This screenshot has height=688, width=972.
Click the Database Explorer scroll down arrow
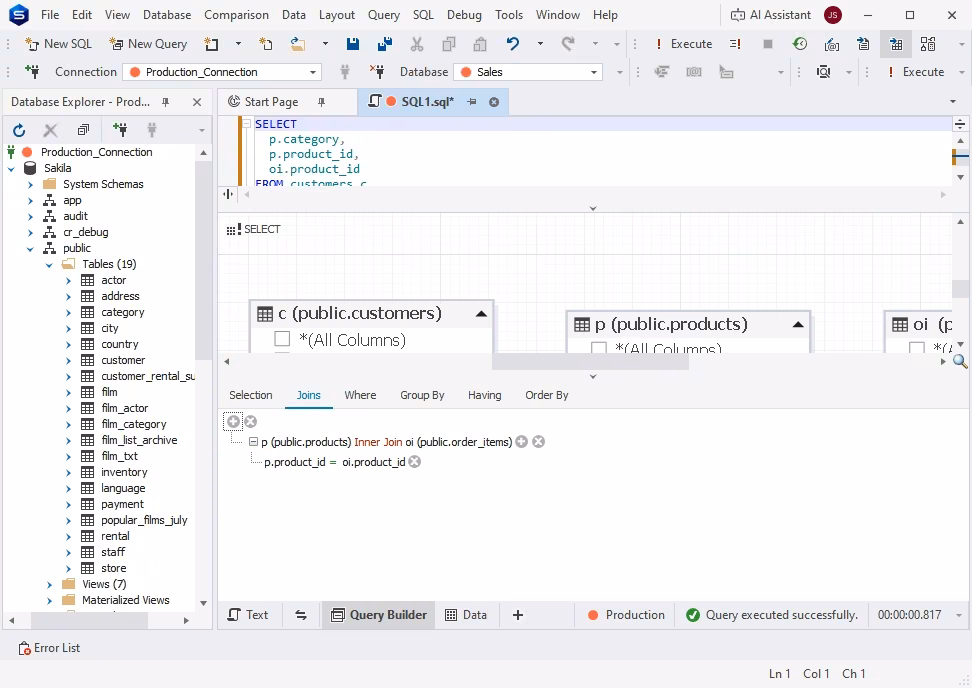click(203, 604)
